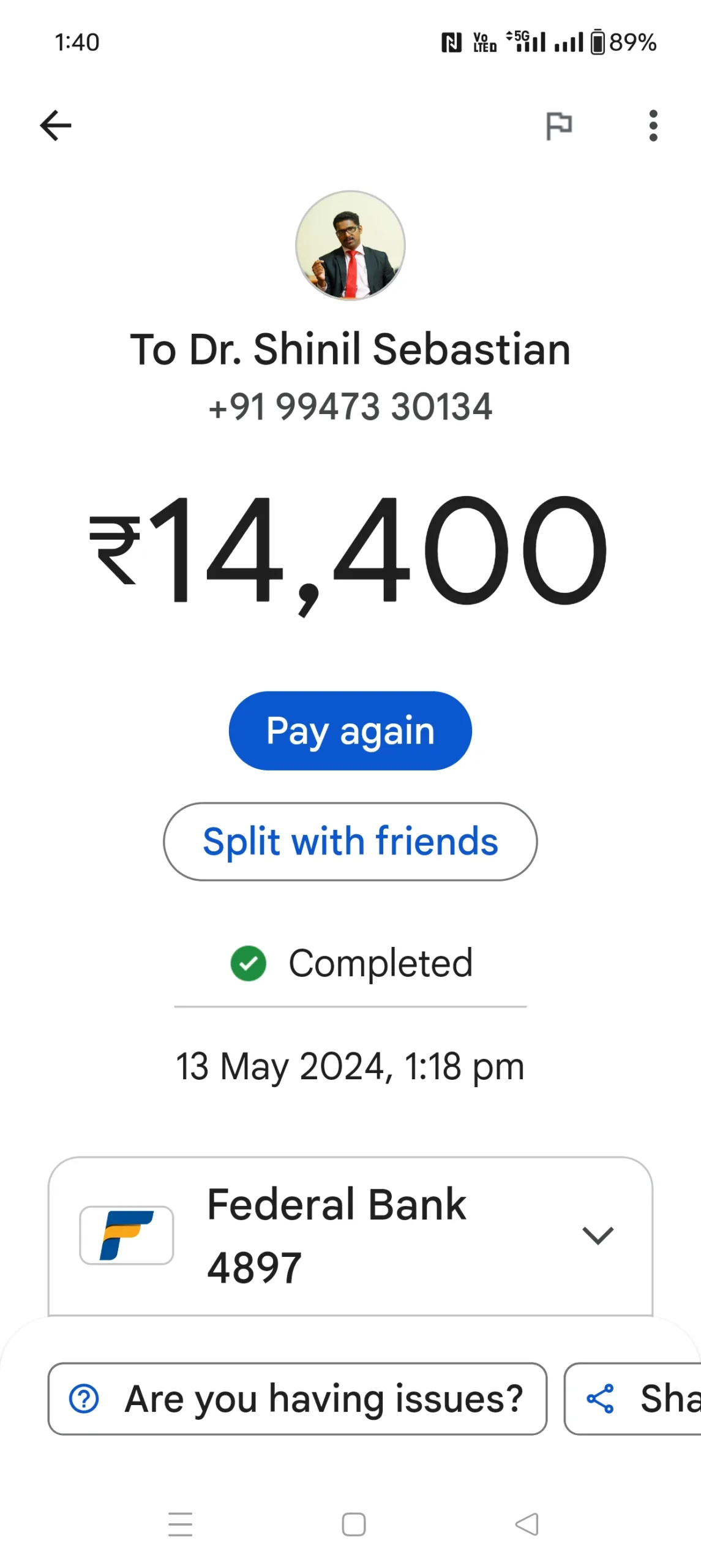Tap the Completed status label

[381, 963]
